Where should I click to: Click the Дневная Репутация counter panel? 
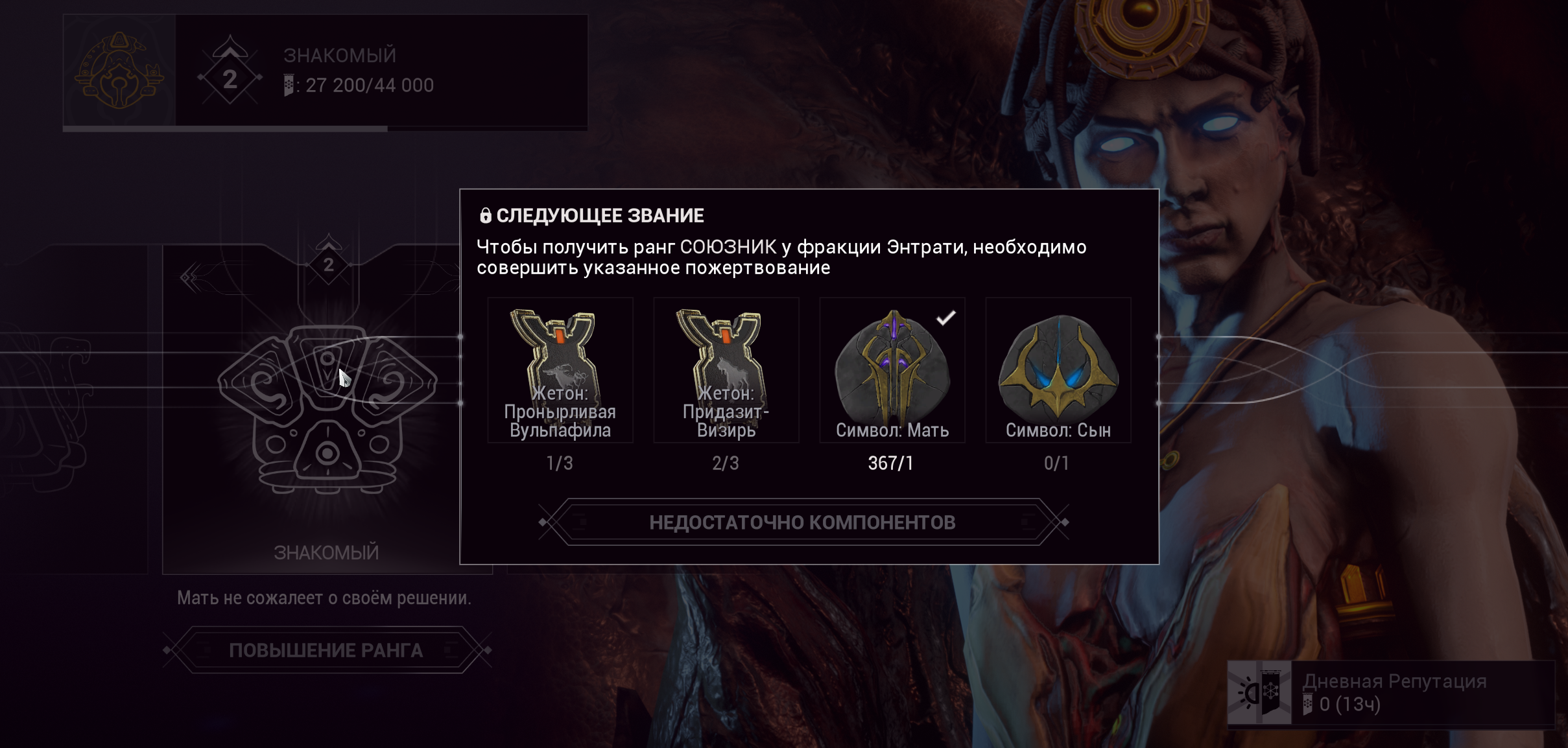1392,692
